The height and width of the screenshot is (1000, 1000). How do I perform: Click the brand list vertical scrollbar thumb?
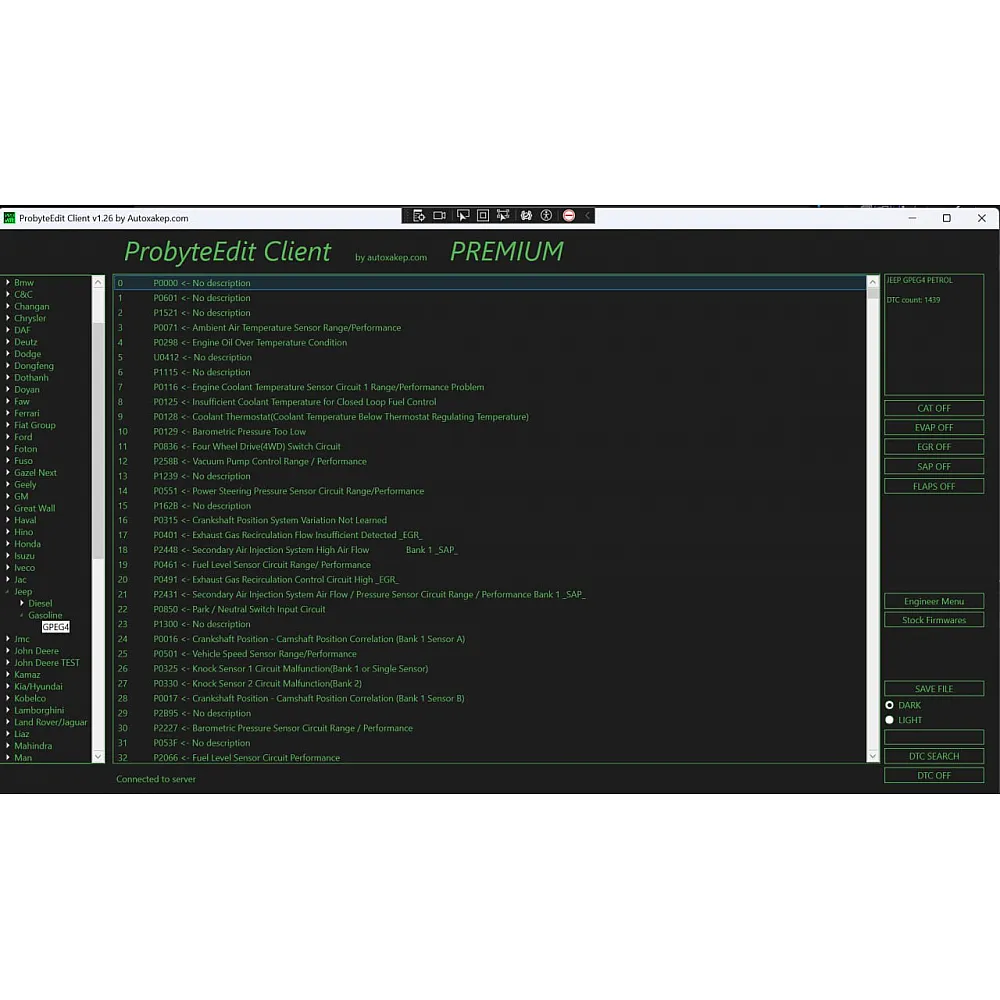click(98, 440)
